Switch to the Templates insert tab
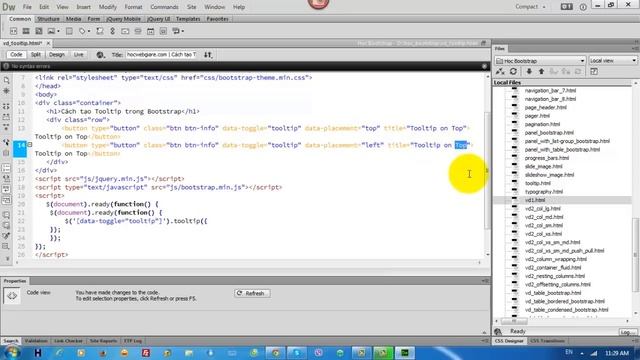 click(x=188, y=19)
